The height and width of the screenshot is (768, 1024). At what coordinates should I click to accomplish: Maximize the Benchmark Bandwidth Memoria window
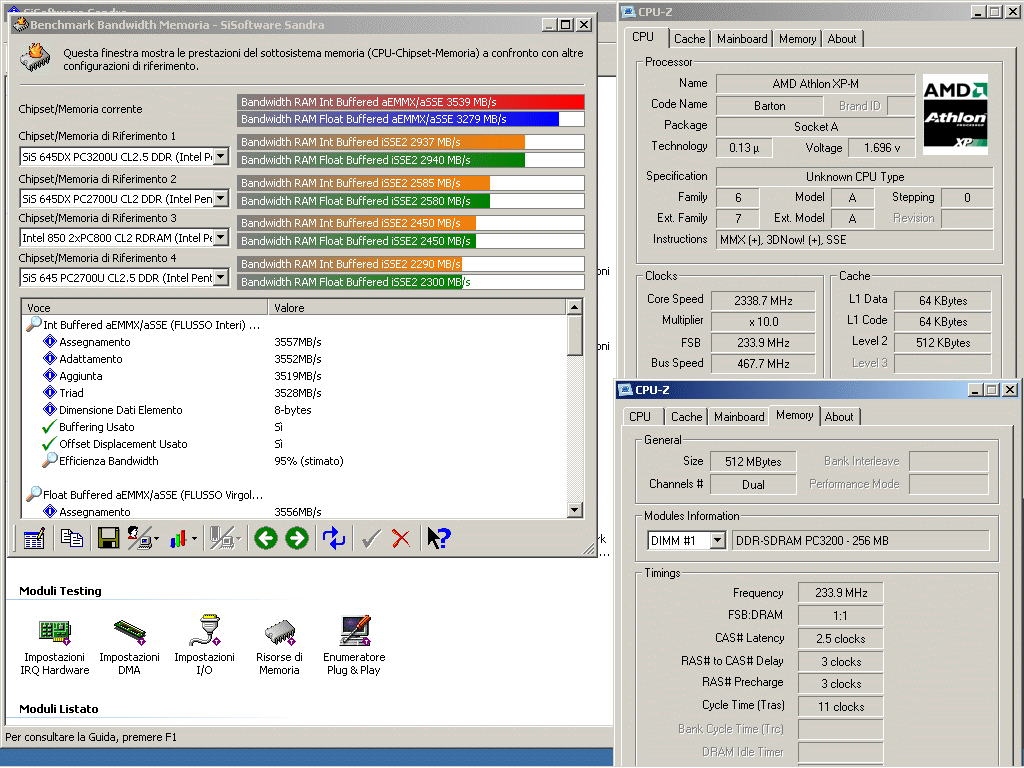tap(566, 25)
